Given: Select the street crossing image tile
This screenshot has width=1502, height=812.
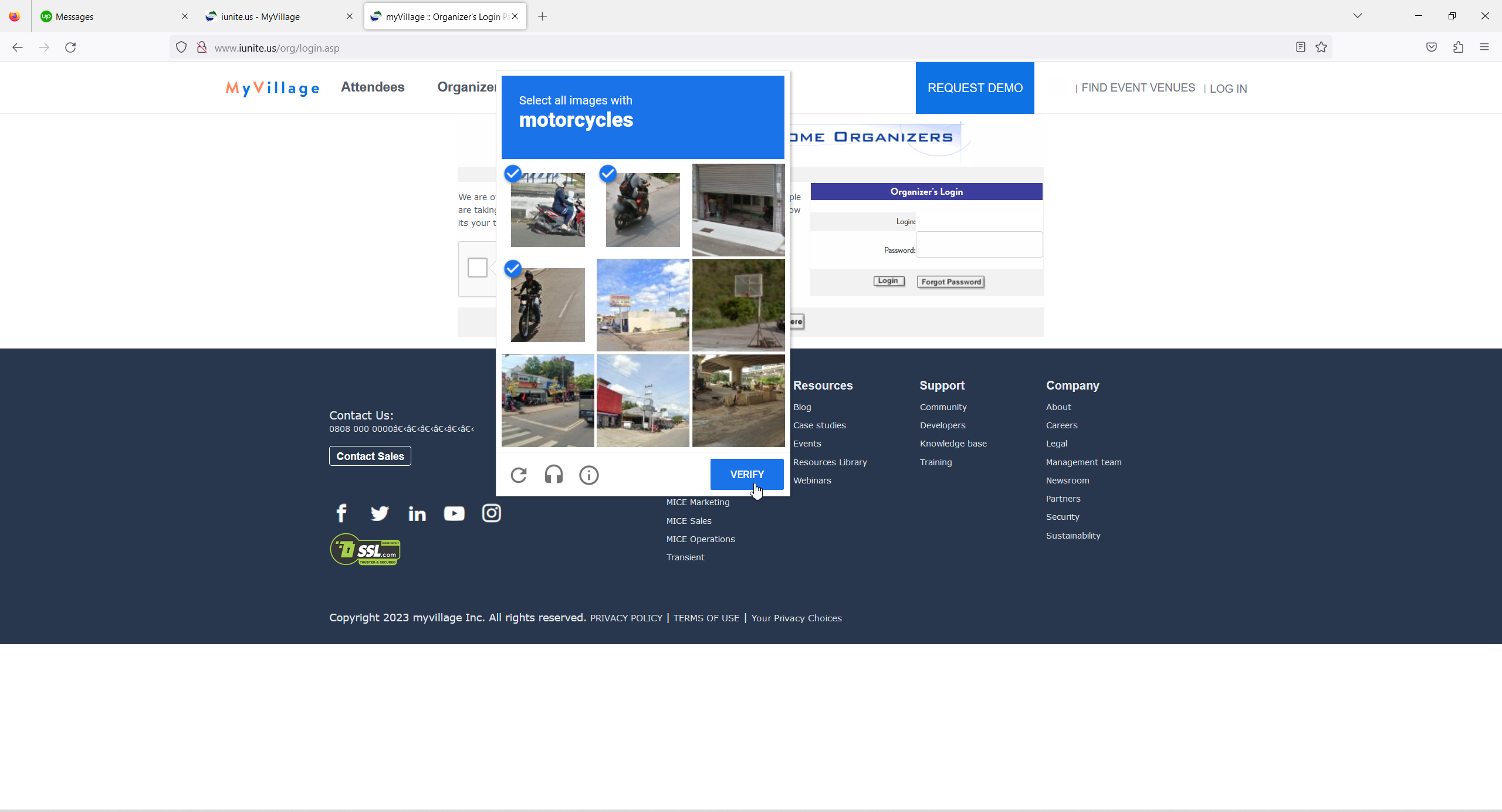Looking at the screenshot, I should (547, 401).
